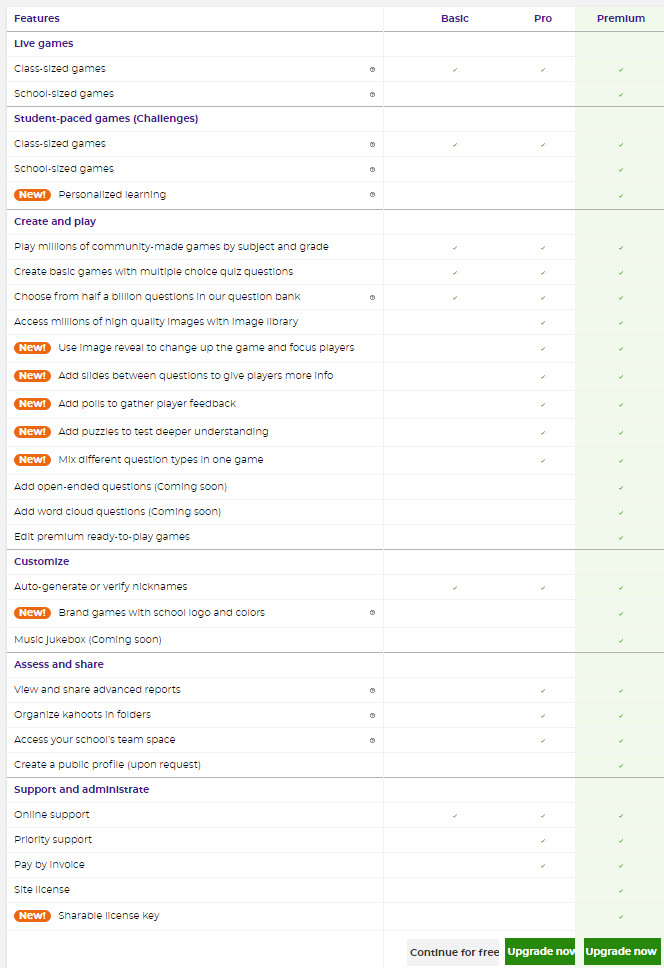The height and width of the screenshot is (968, 664).
Task: Click New! badge beside Sharable license key
Action: click(32, 916)
